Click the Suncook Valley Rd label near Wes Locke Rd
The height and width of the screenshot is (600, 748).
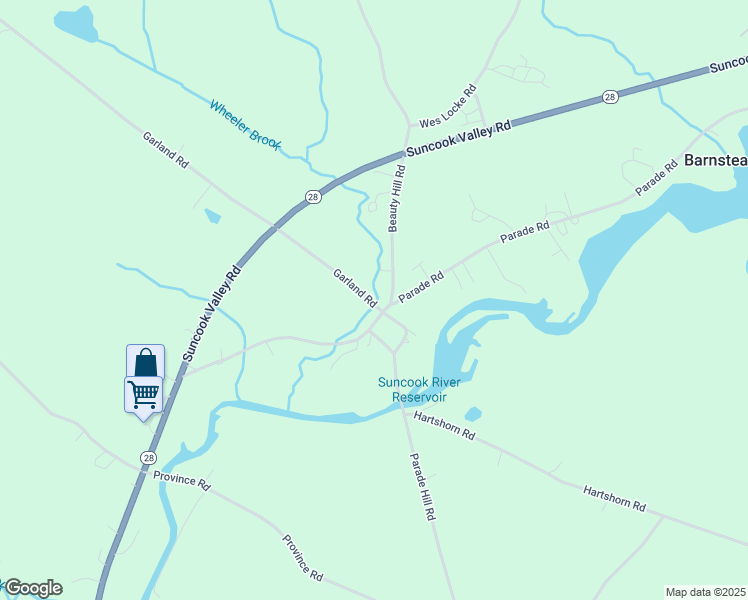pos(458,138)
